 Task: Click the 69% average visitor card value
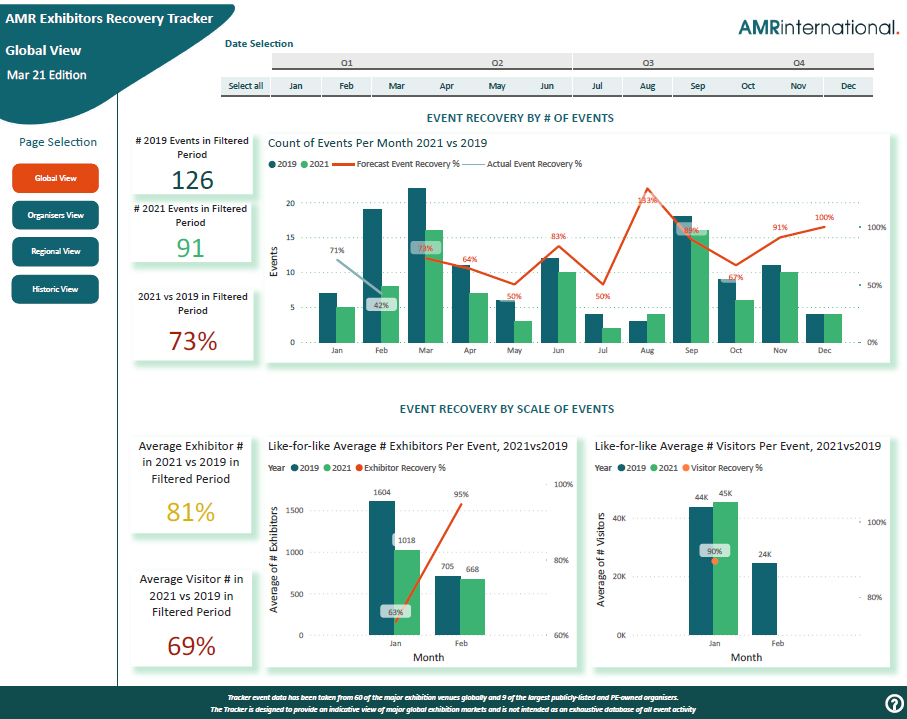click(x=191, y=646)
